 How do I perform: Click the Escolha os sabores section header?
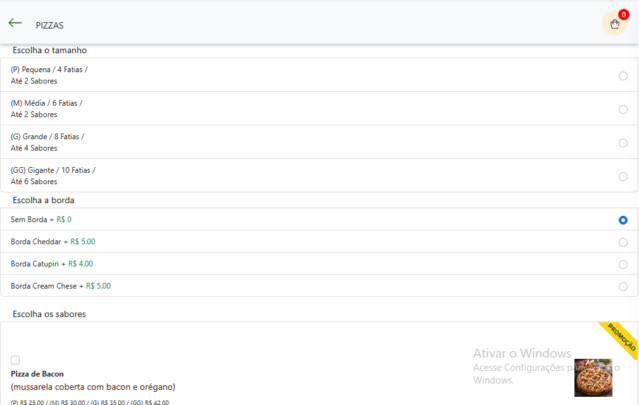pyautogui.click(x=49, y=314)
